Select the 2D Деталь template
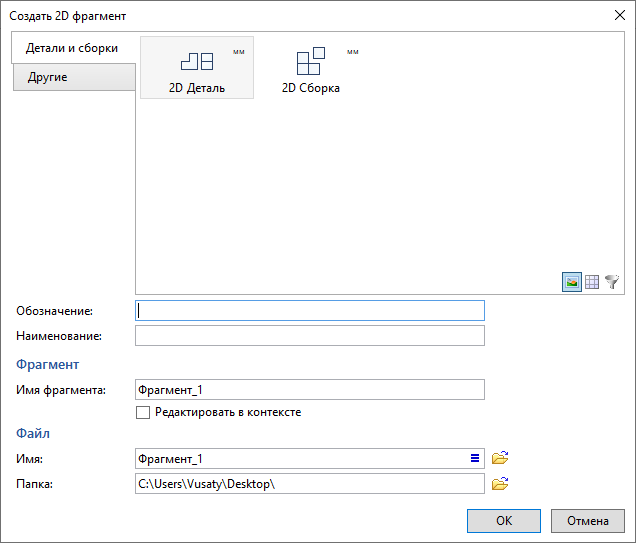Viewport: 636px width, 543px height. [197, 68]
